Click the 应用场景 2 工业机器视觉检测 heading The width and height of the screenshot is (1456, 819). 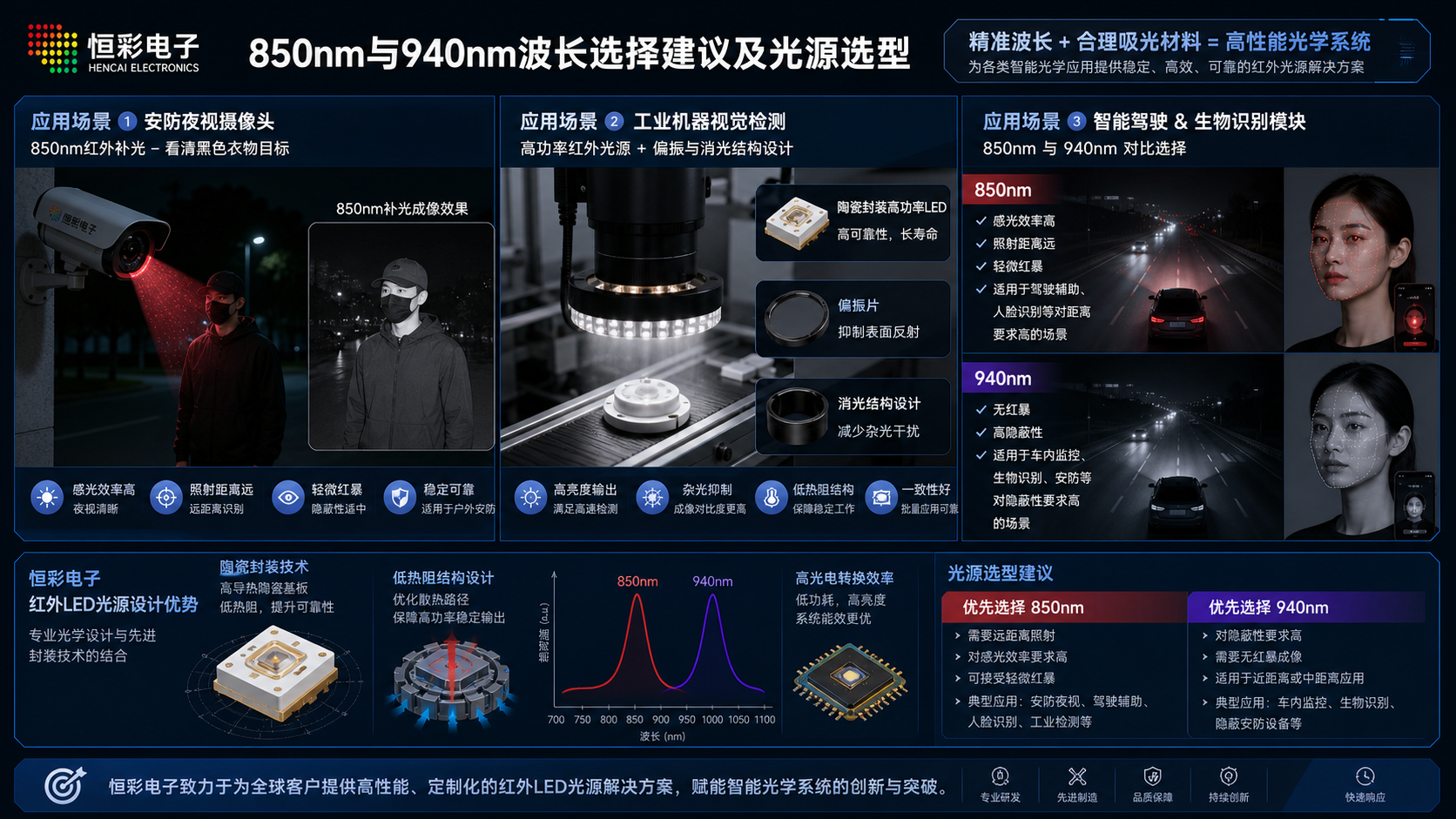(x=653, y=122)
